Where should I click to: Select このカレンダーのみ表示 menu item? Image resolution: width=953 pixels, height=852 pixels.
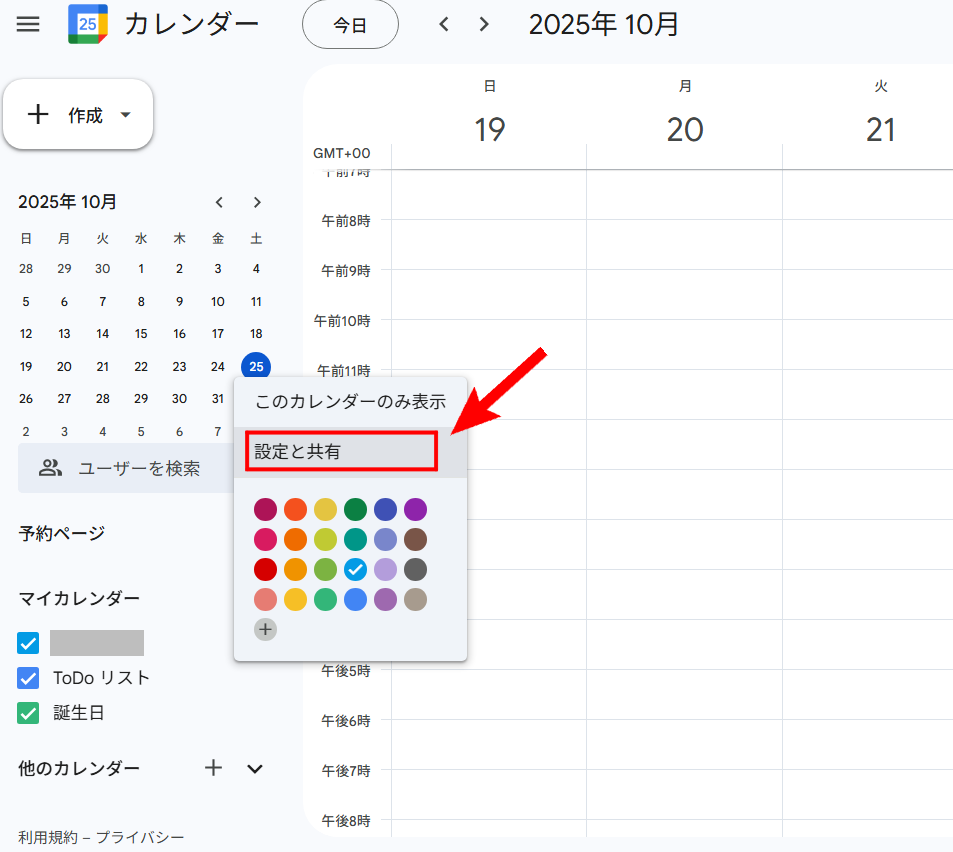click(350, 402)
